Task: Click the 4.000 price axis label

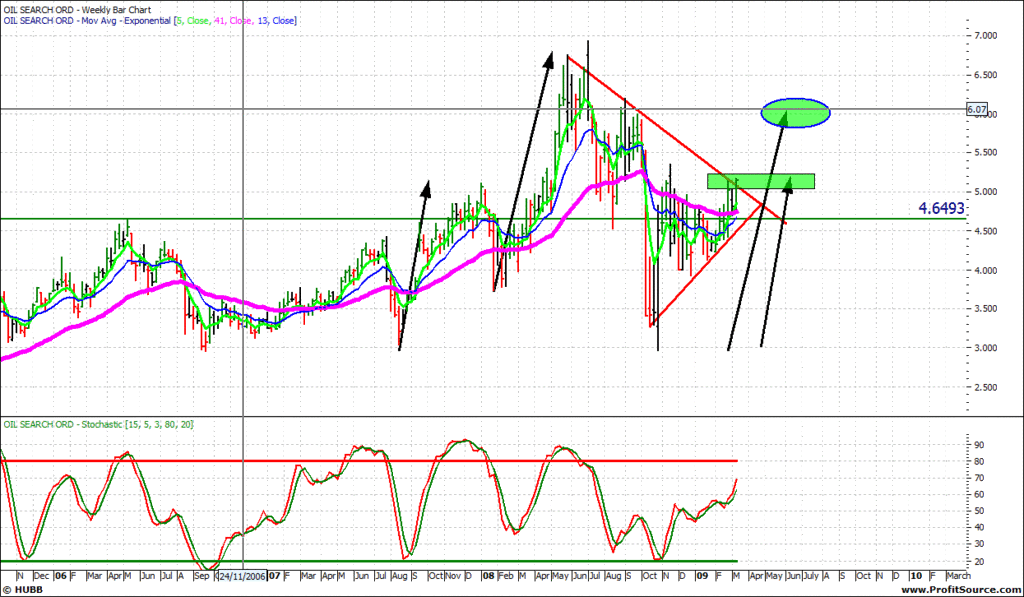Action: pos(984,270)
